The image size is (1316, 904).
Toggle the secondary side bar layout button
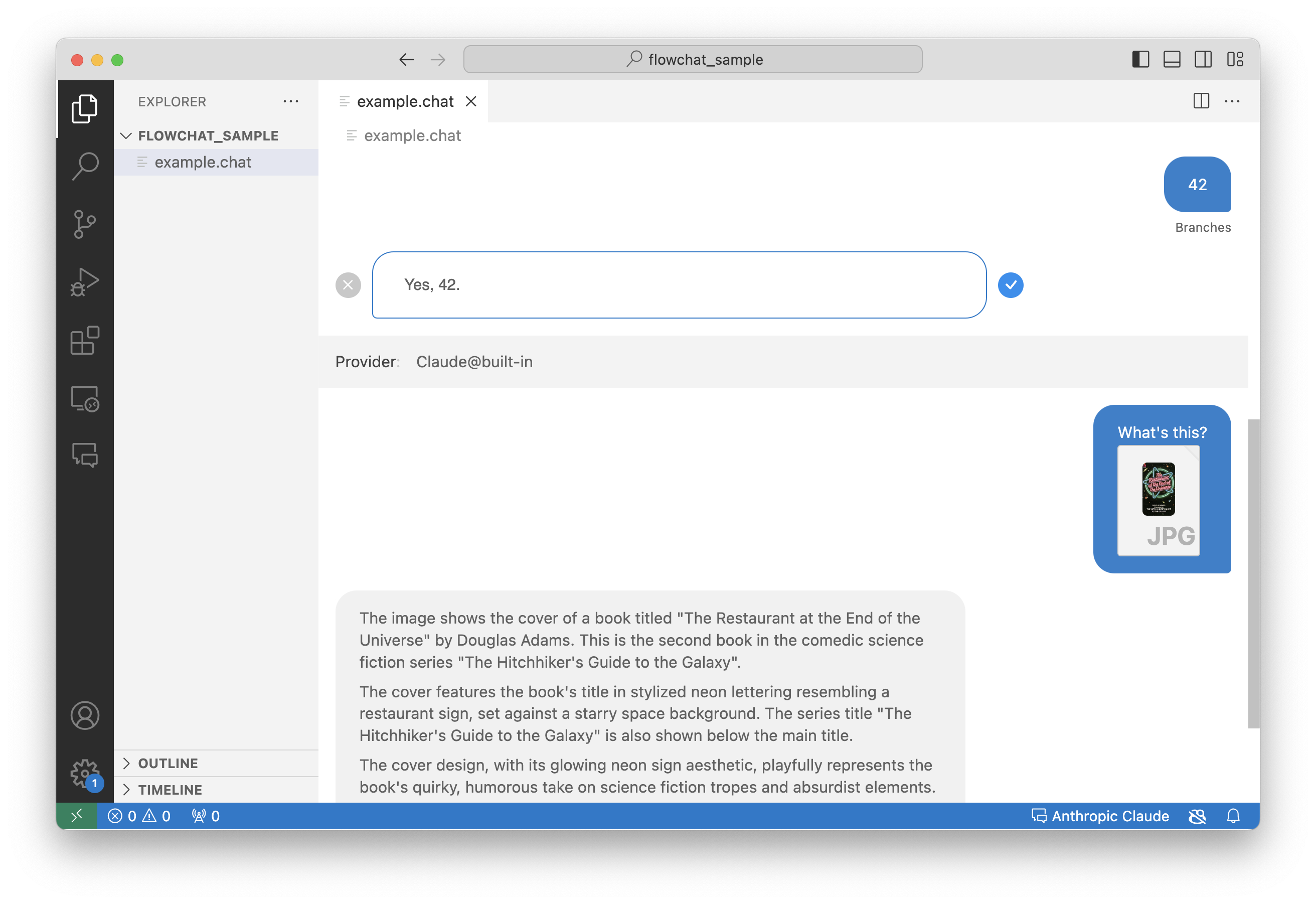coord(1203,60)
